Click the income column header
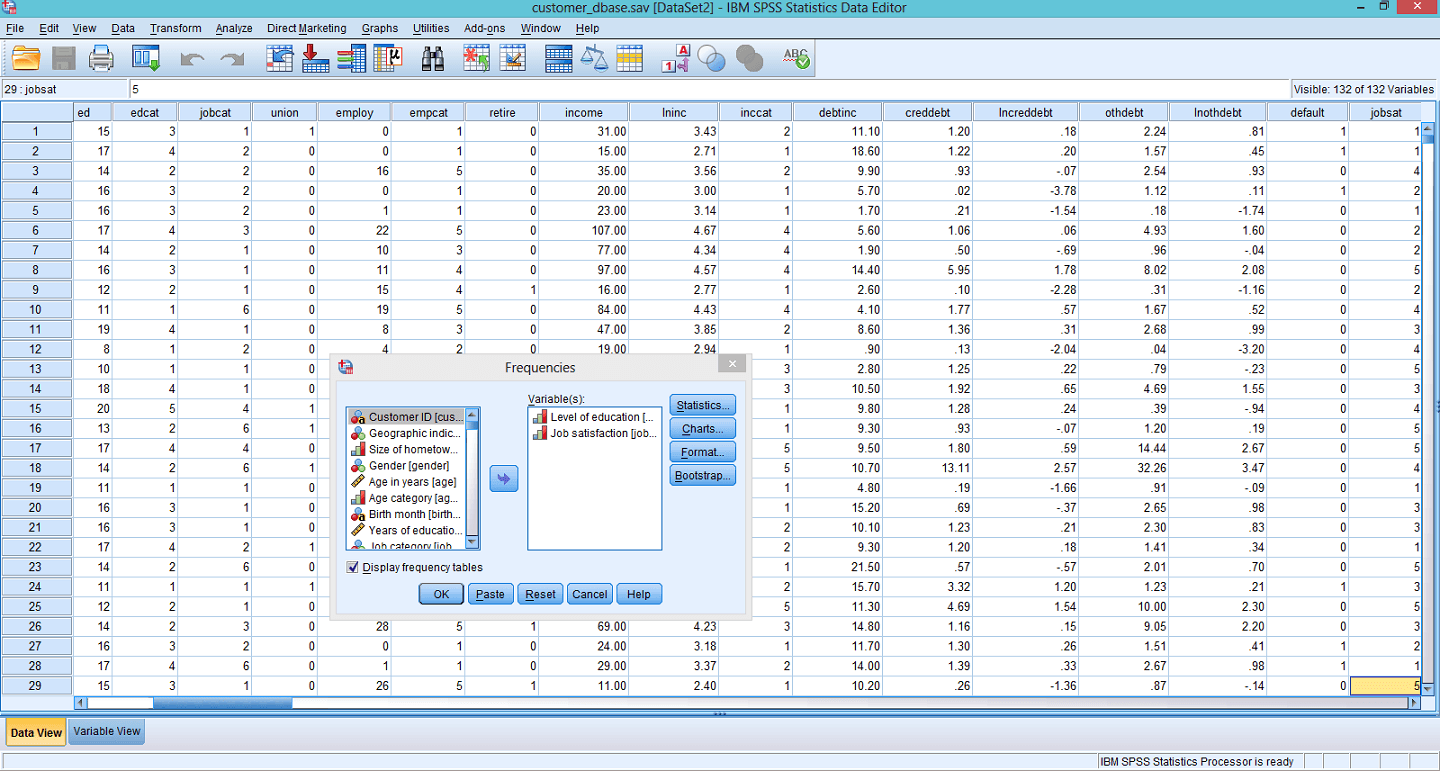The image size is (1440, 771). [584, 113]
